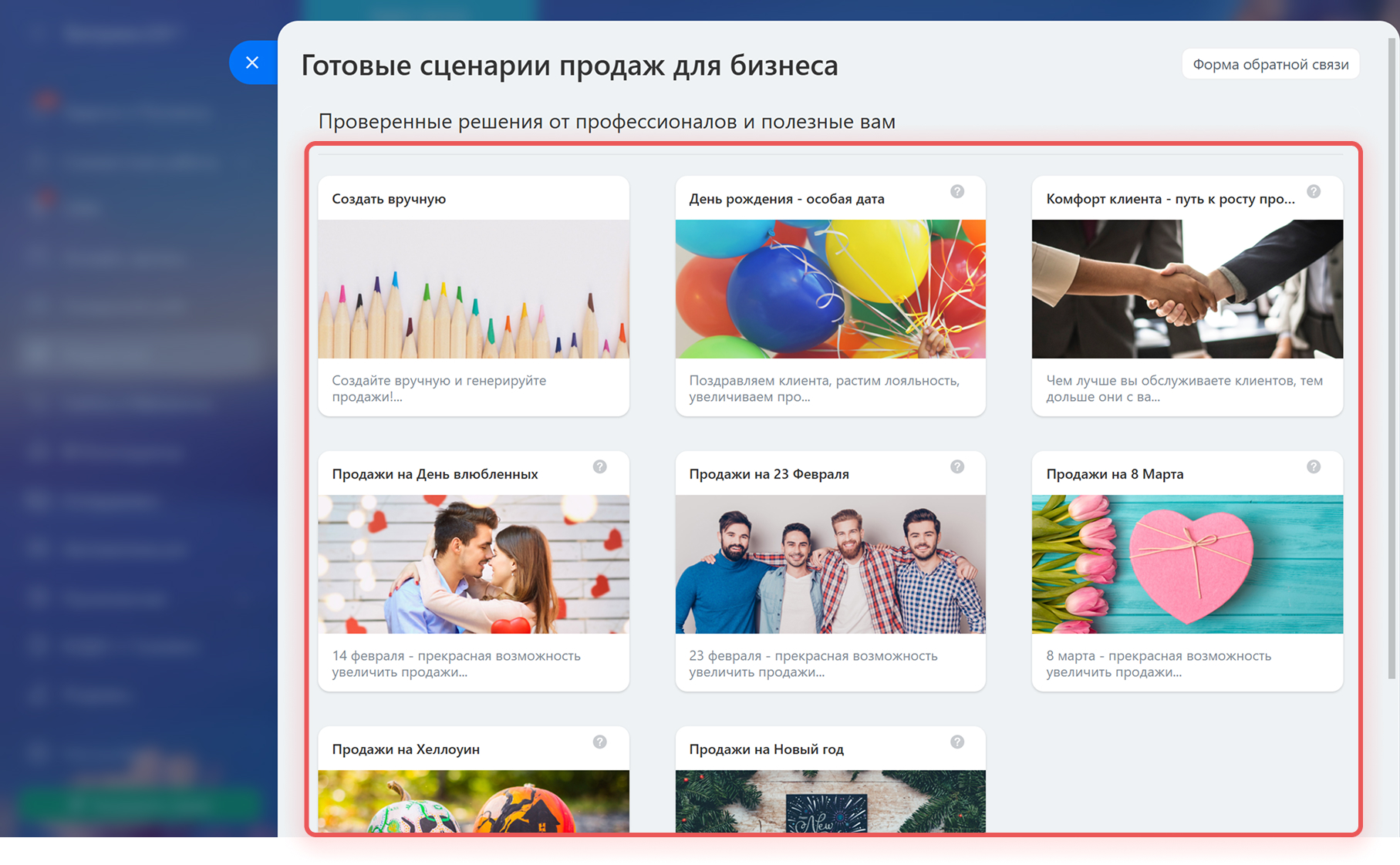This screenshot has height=865, width=1400.
Task: Click the vertical scrollbar of the panel
Action: (x=1392, y=358)
